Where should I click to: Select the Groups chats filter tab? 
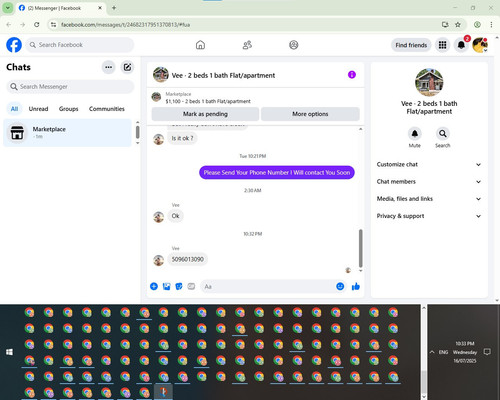[x=68, y=109]
